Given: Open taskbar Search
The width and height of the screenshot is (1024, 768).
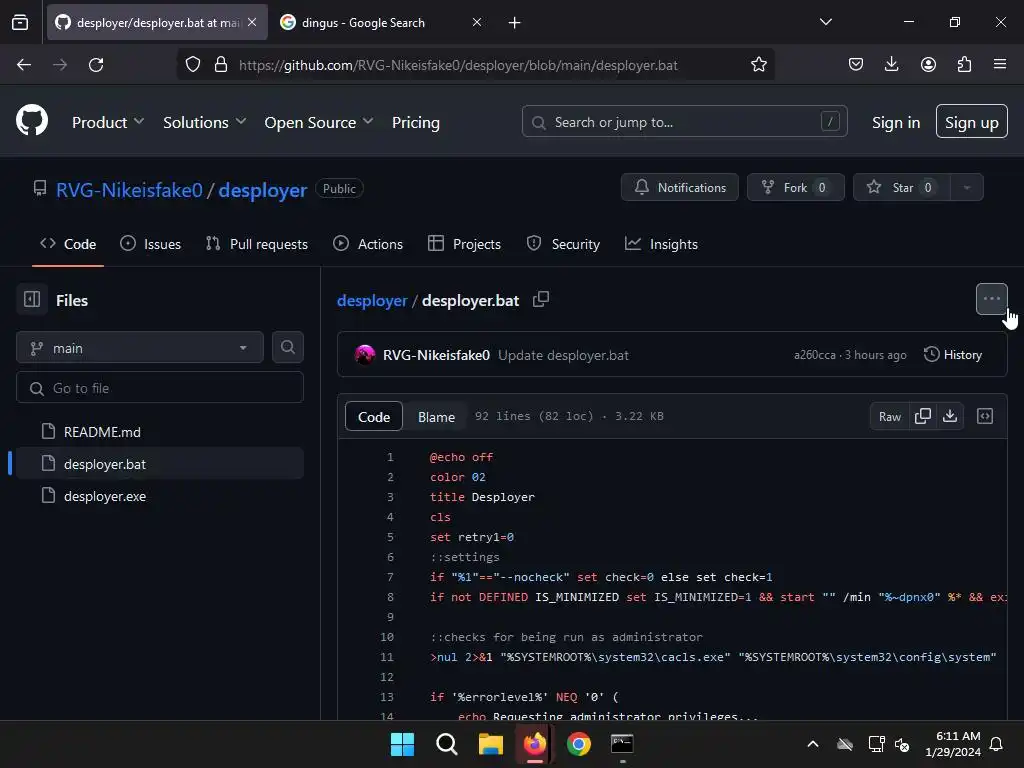Looking at the screenshot, I should click(447, 744).
